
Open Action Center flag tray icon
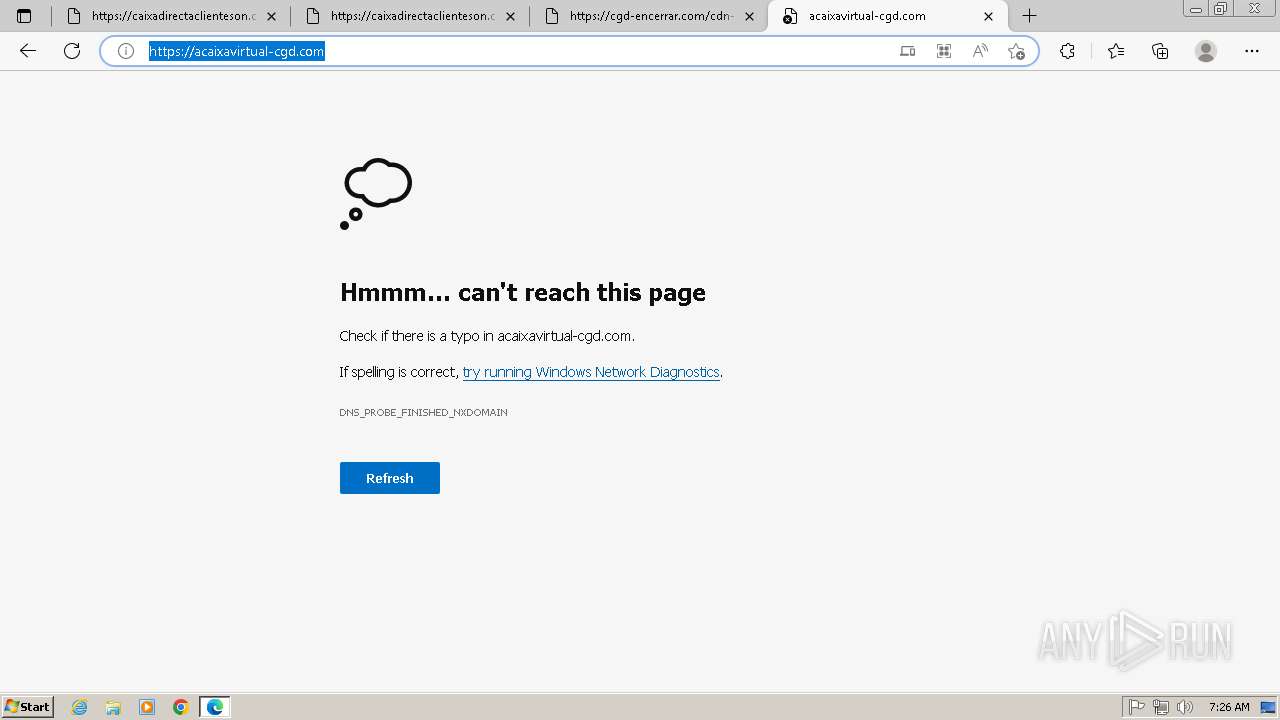coord(1137,707)
